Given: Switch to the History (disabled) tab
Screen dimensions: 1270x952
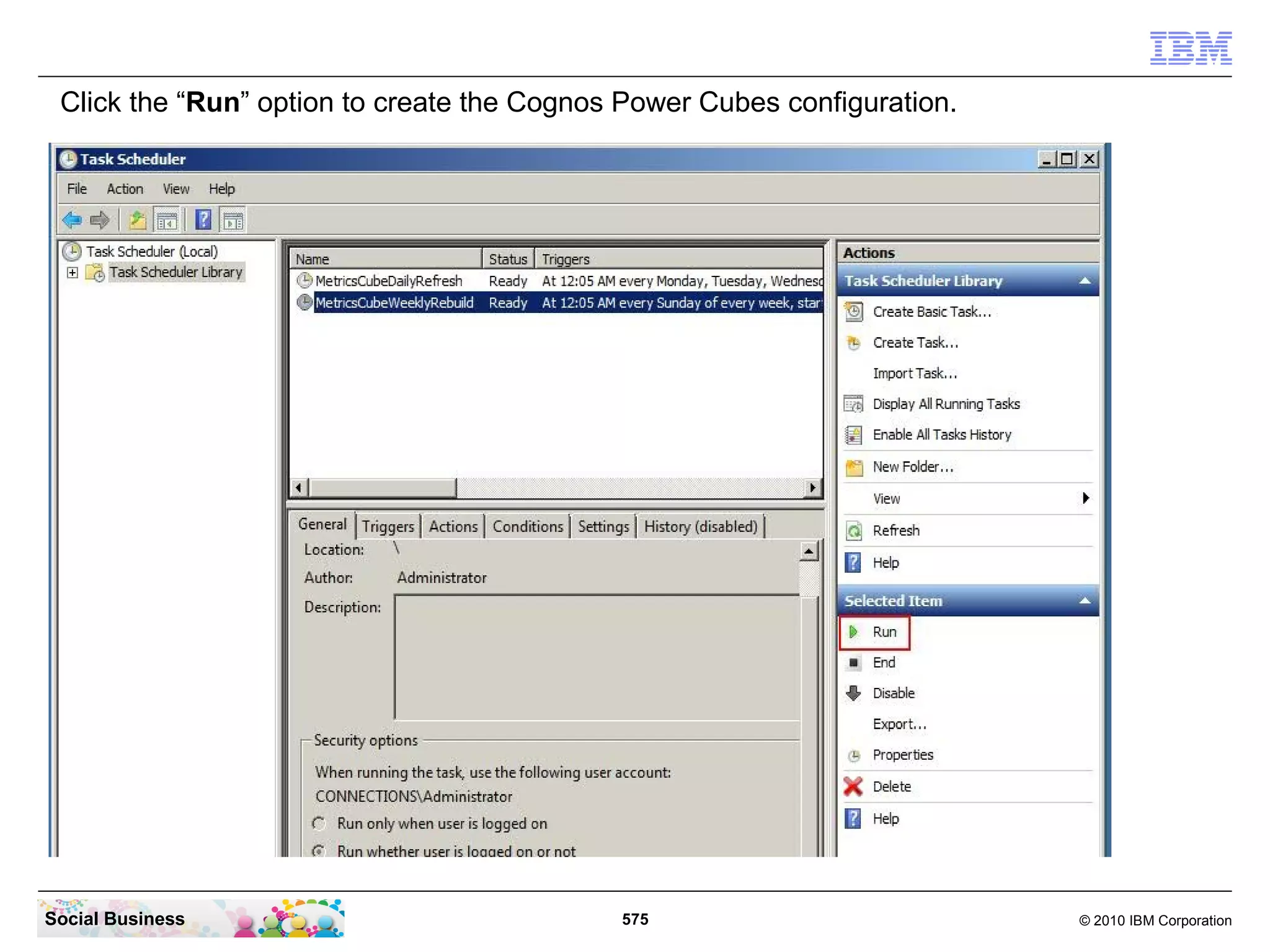Looking at the screenshot, I should [x=701, y=527].
